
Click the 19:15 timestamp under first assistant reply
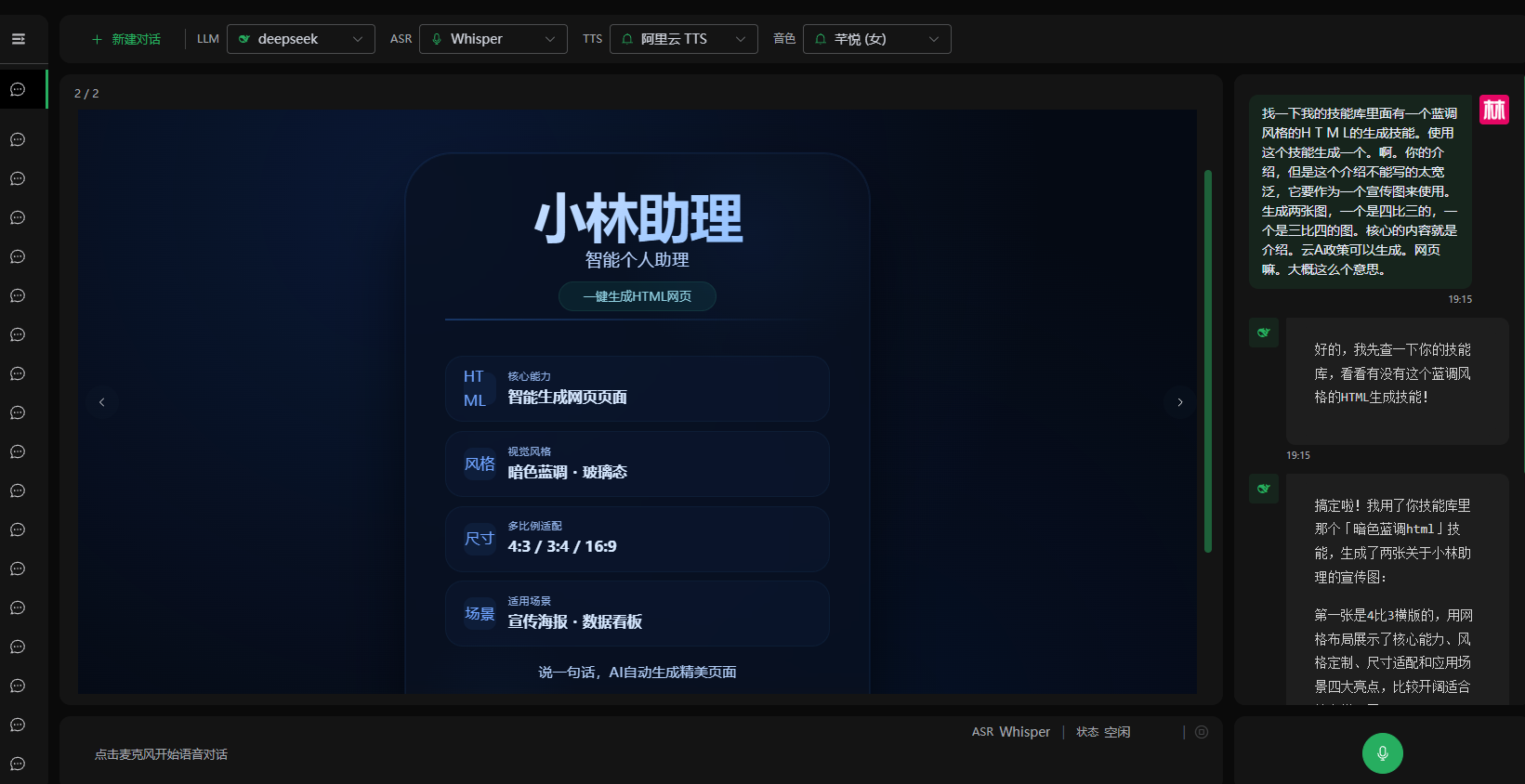[1298, 455]
